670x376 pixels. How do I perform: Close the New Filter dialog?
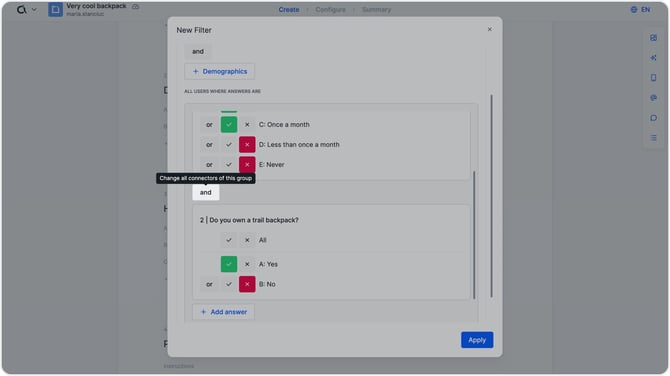pyautogui.click(x=490, y=29)
